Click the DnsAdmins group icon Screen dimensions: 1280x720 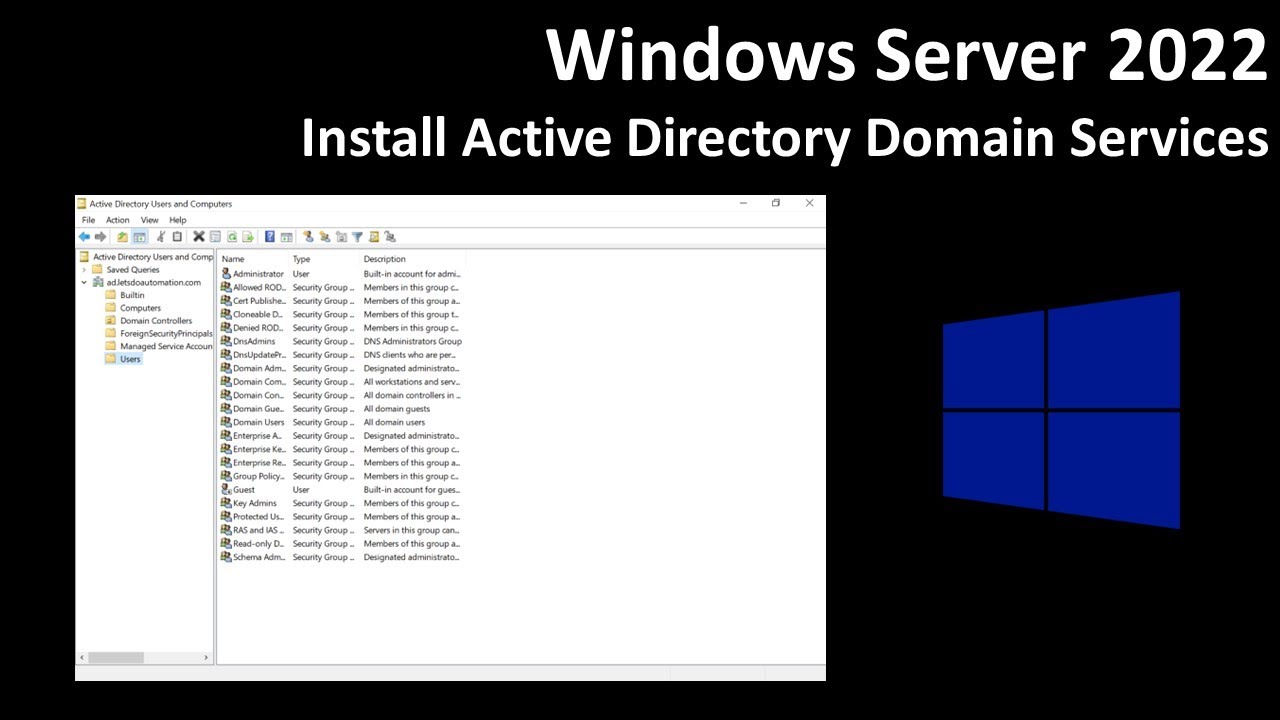coord(226,341)
